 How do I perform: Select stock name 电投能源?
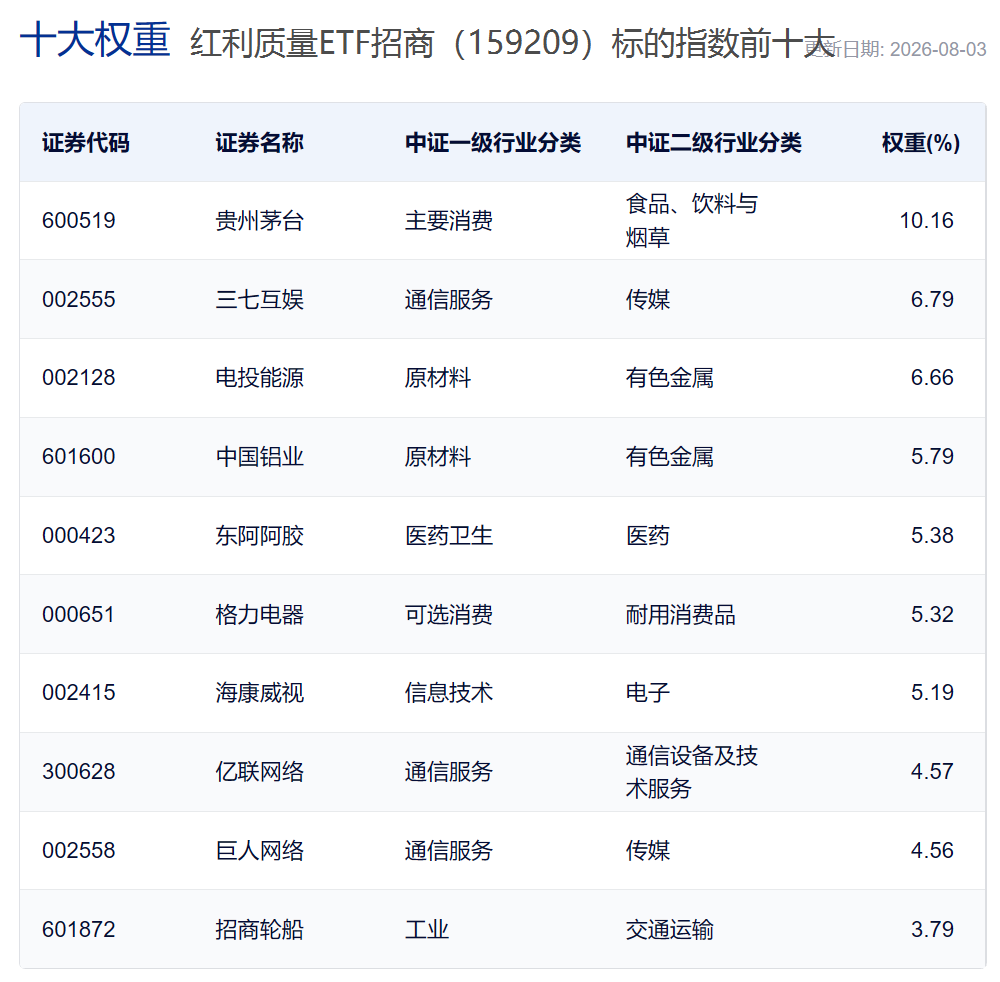point(260,377)
